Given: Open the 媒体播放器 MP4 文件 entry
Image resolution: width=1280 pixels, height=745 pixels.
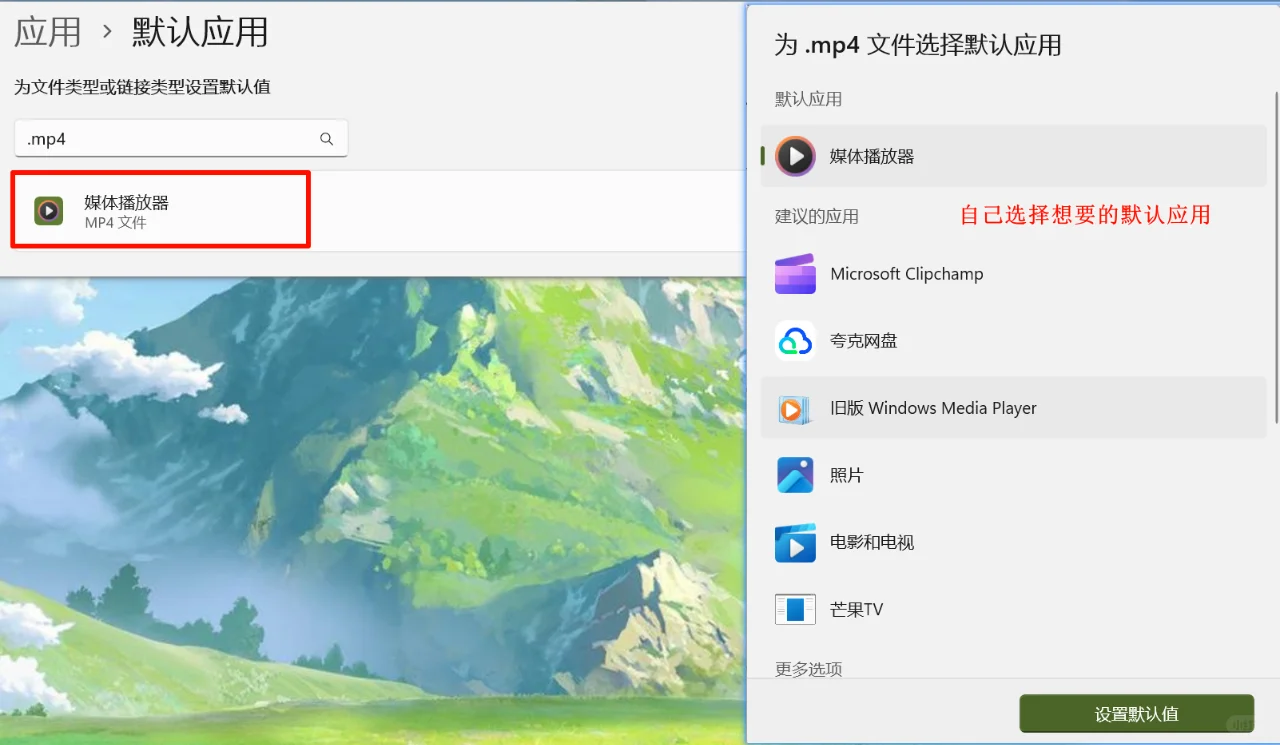Looking at the screenshot, I should (x=160, y=209).
